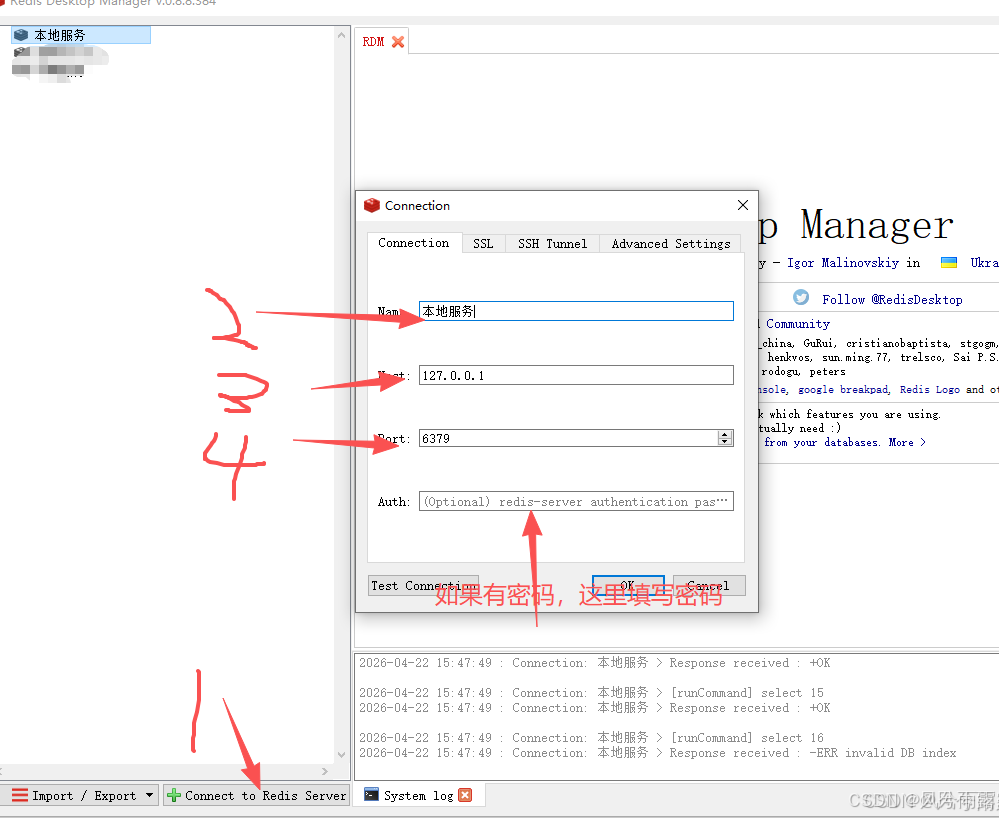999x818 pixels.
Task: Confirm the Connection dialog with OK
Action: (628, 585)
